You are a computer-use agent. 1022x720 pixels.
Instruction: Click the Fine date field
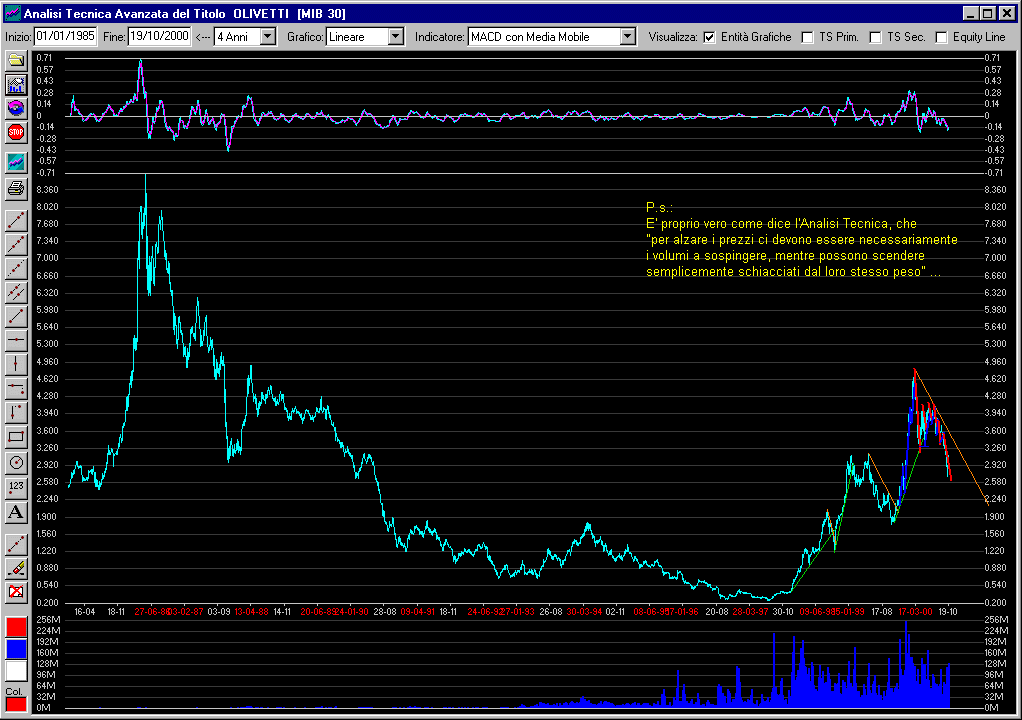pyautogui.click(x=160, y=36)
